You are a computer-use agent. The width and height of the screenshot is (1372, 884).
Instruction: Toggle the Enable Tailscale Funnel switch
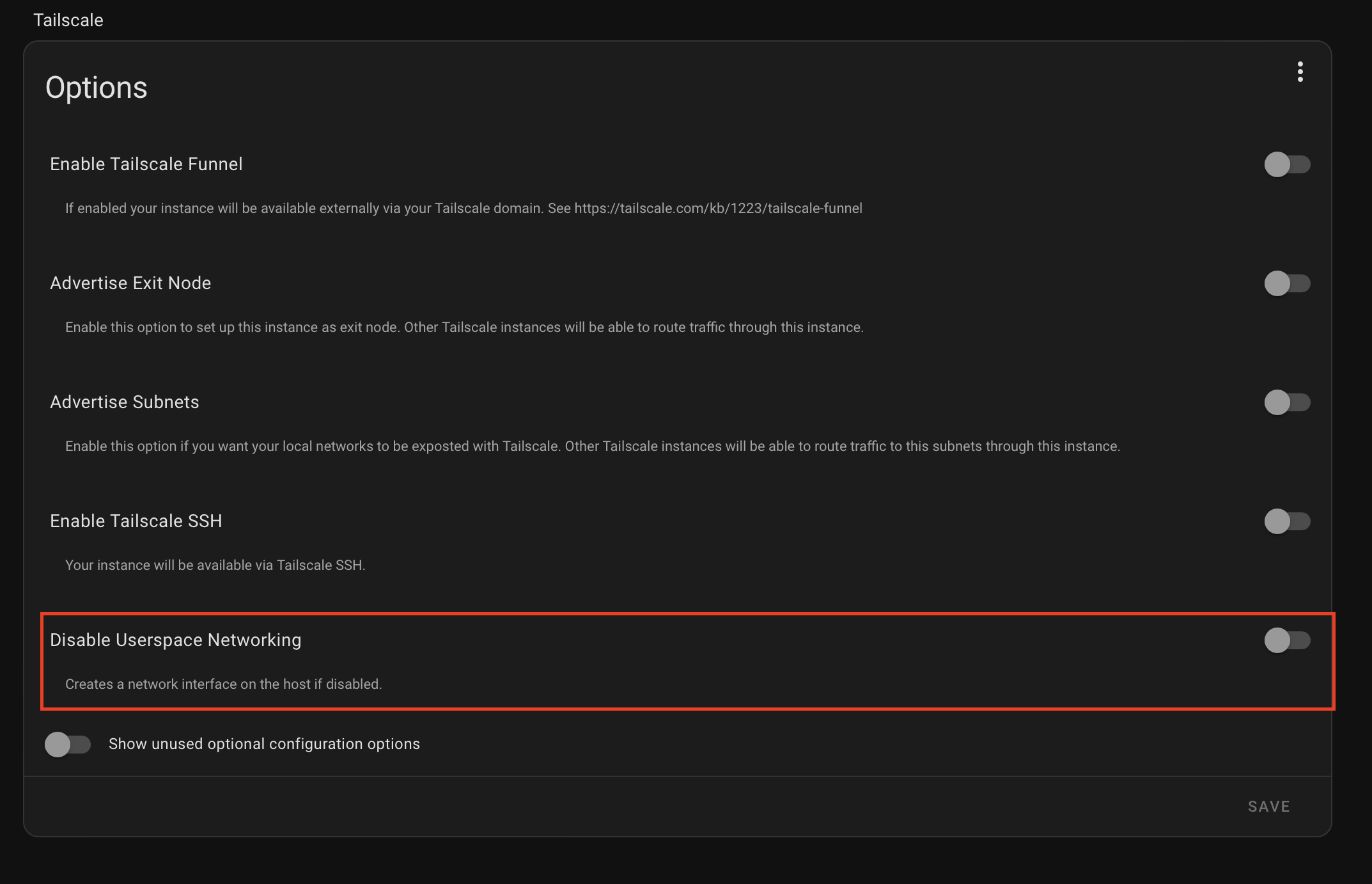coord(1286,164)
